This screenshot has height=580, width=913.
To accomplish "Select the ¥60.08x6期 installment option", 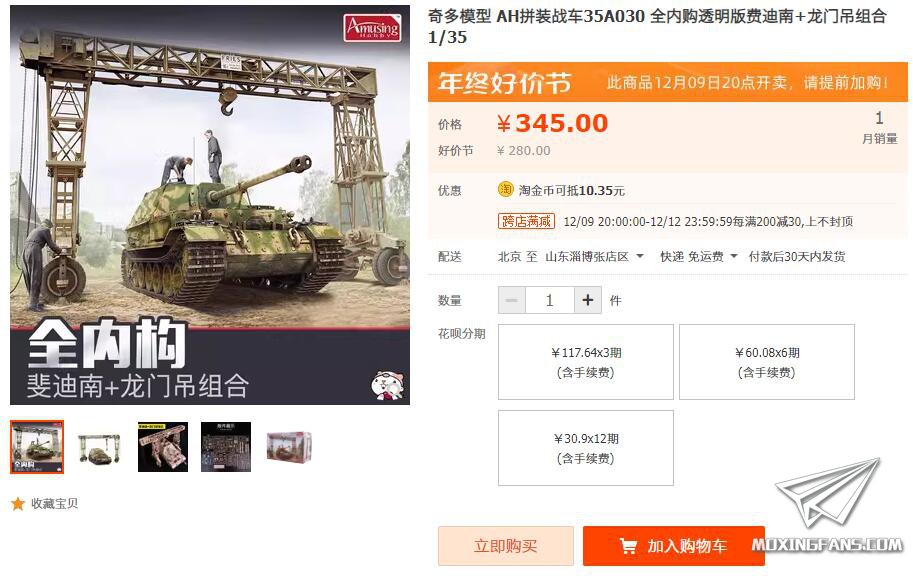I will 767,362.
